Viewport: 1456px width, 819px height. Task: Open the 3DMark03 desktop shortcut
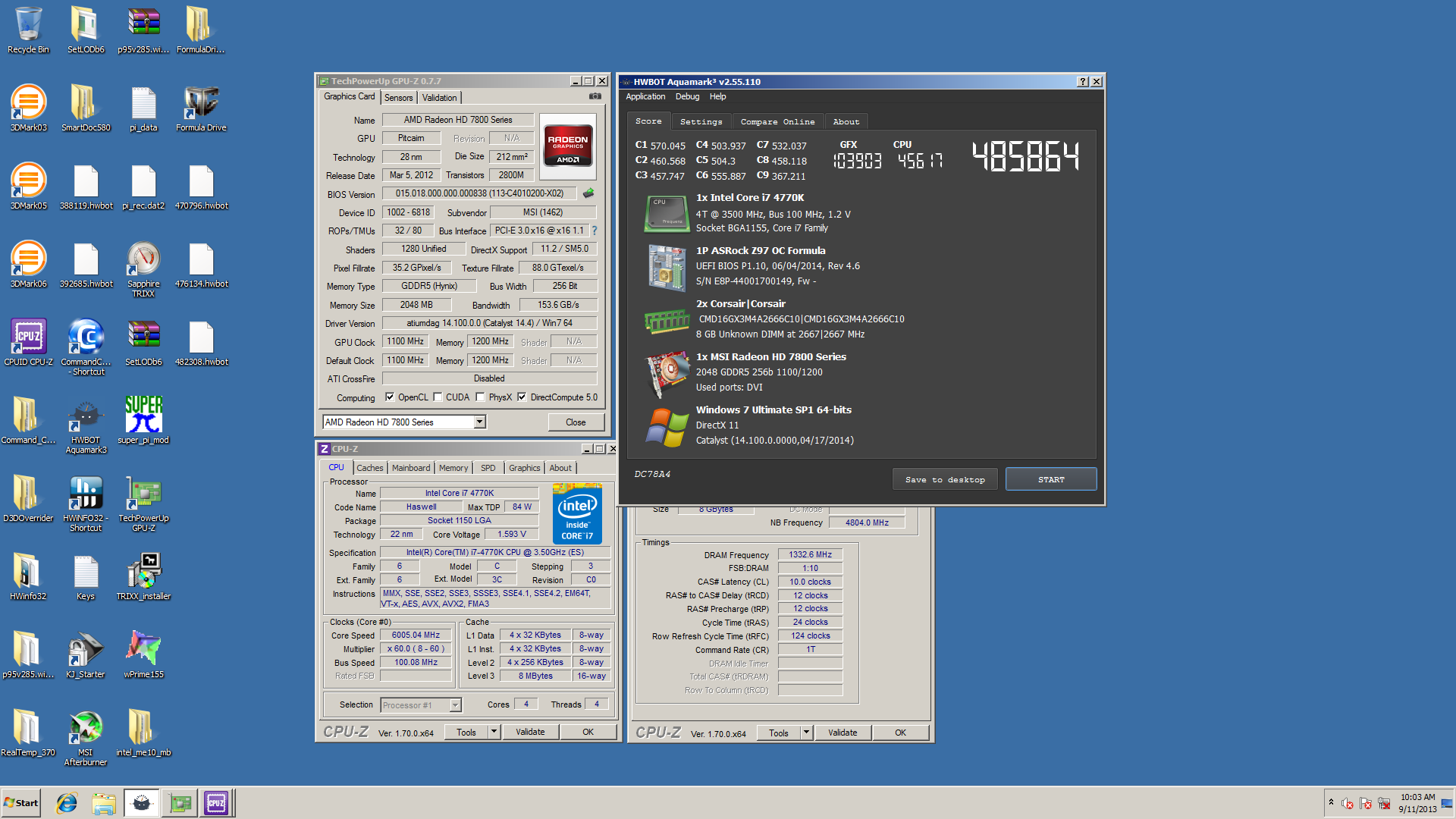coord(28,108)
